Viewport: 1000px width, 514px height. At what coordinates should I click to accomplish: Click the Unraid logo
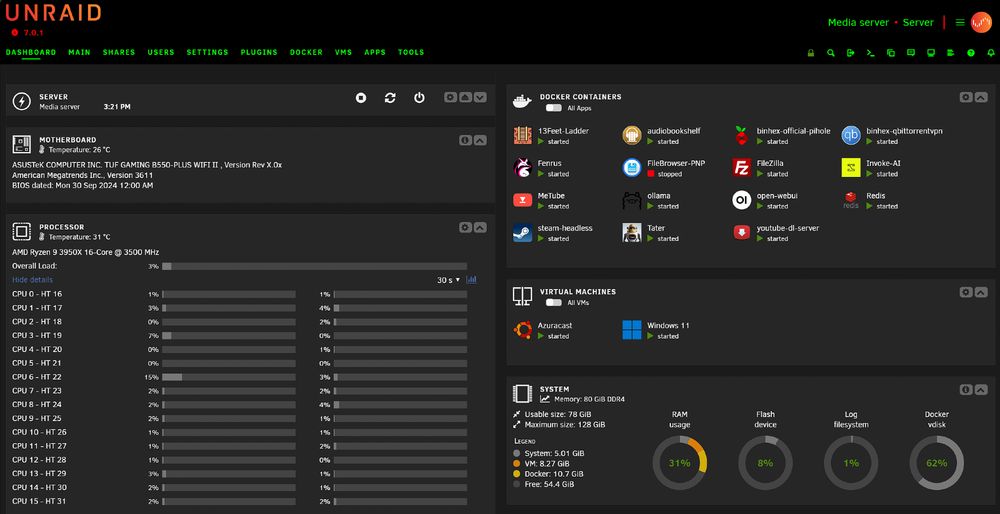click(53, 12)
